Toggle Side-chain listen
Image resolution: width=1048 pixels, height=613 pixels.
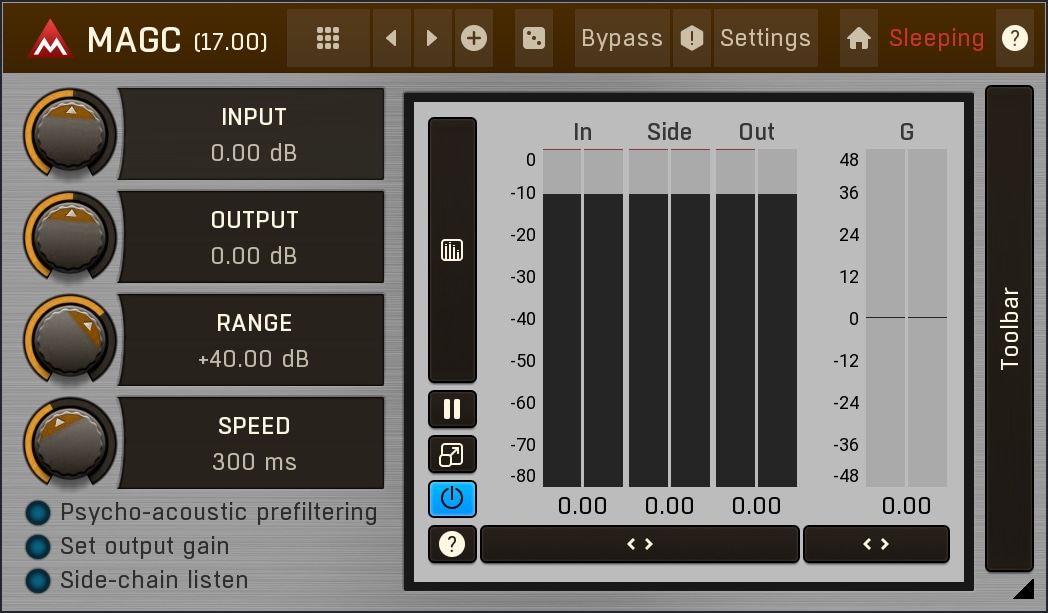click(38, 580)
